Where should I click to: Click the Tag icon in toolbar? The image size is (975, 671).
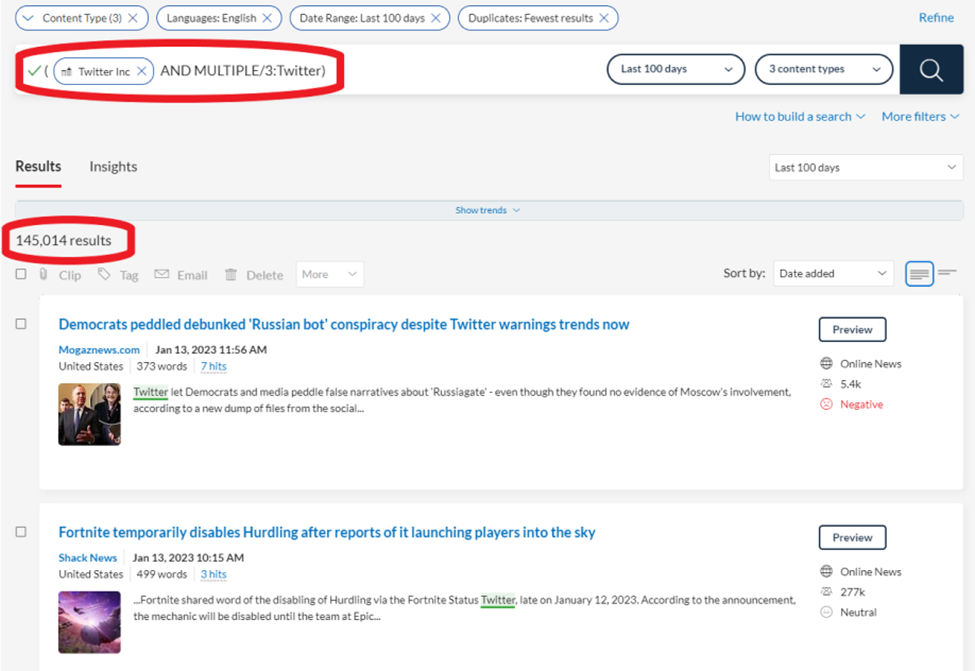[104, 274]
